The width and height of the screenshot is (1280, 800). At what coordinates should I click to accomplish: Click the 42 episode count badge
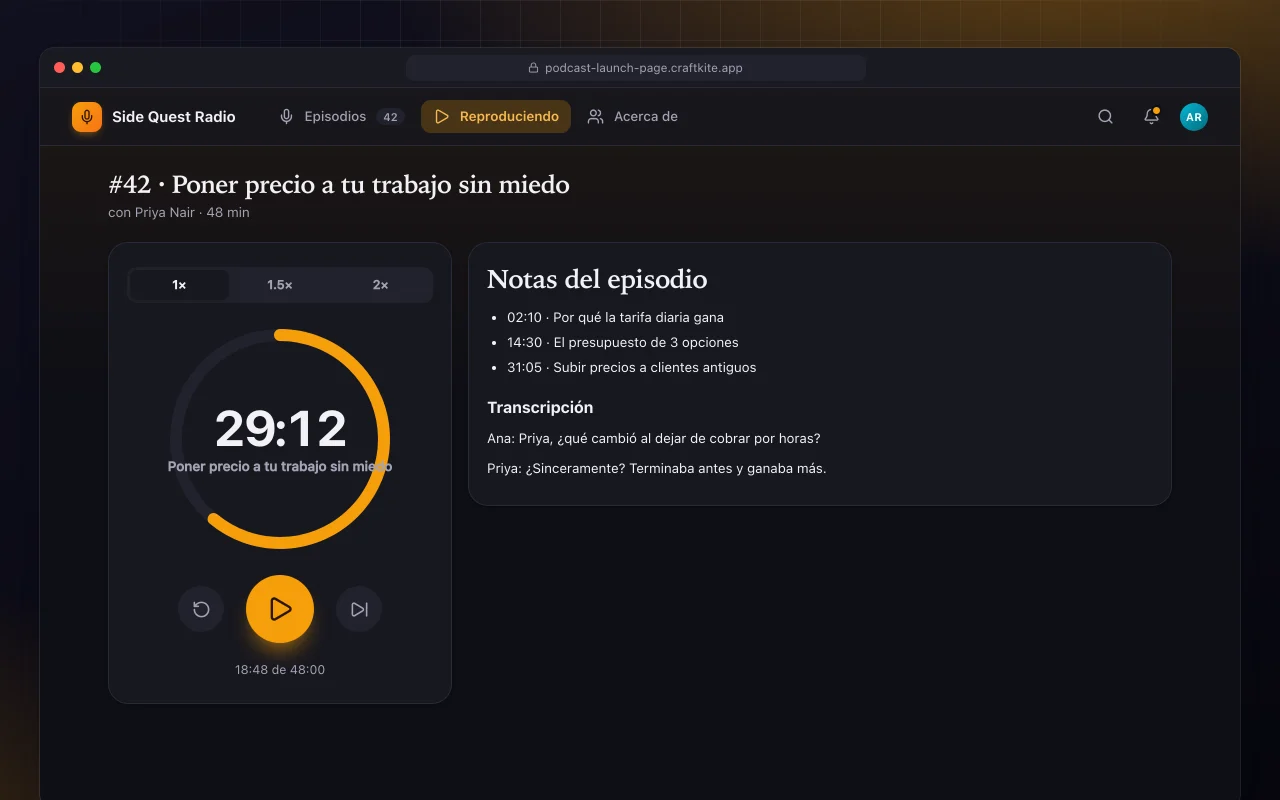pyautogui.click(x=390, y=117)
